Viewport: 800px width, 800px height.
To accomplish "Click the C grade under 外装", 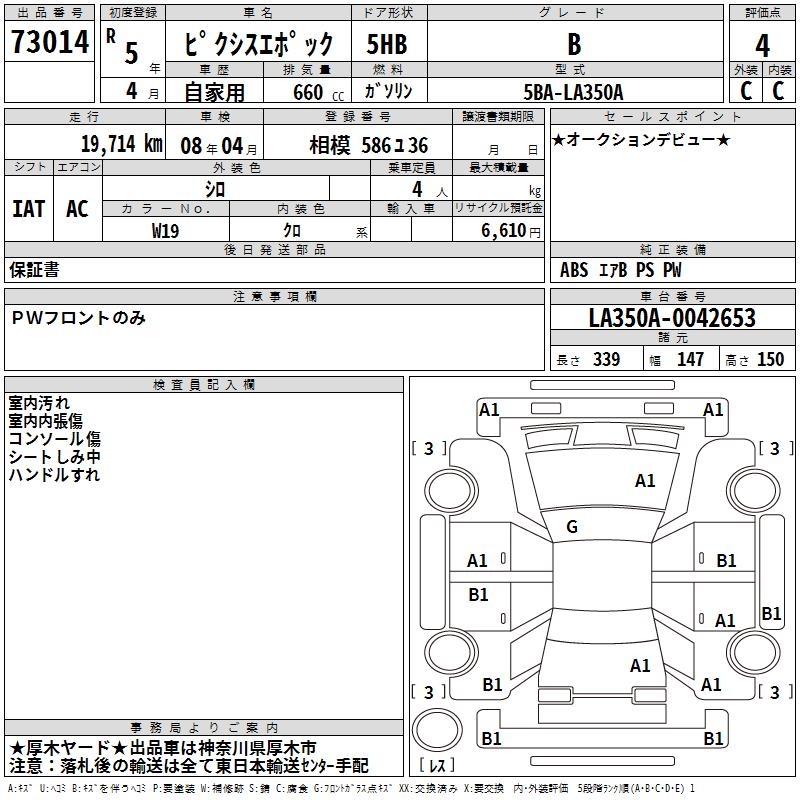I will (x=746, y=91).
